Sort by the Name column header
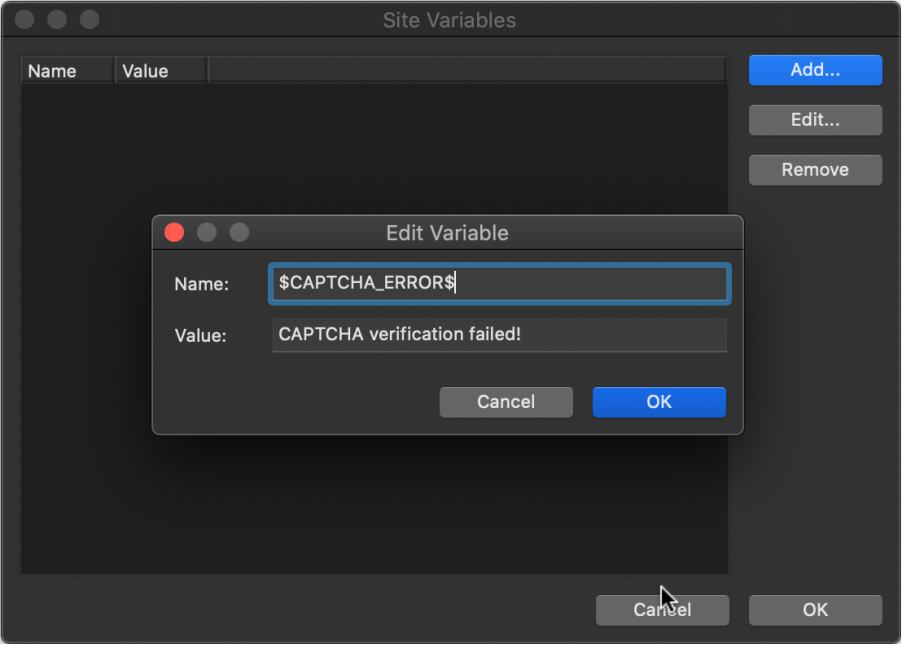 (x=68, y=71)
